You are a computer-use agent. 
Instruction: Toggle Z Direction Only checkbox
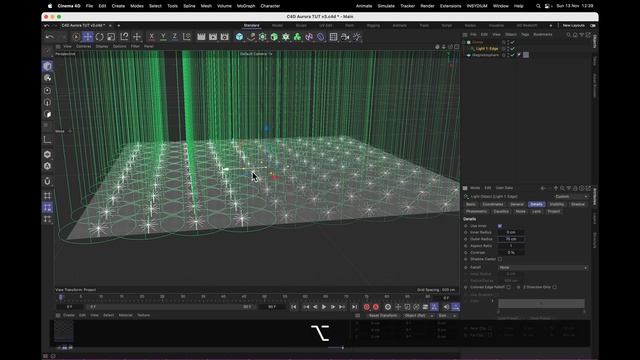[554, 287]
